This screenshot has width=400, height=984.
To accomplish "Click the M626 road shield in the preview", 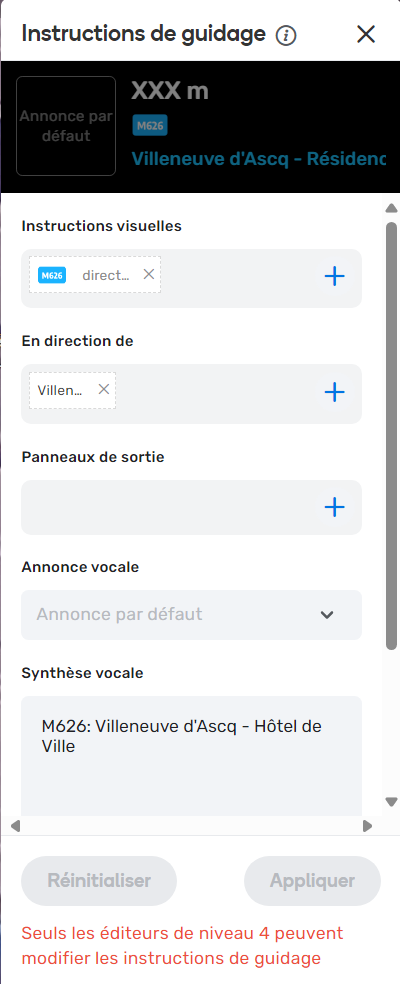I will pyautogui.click(x=150, y=126).
